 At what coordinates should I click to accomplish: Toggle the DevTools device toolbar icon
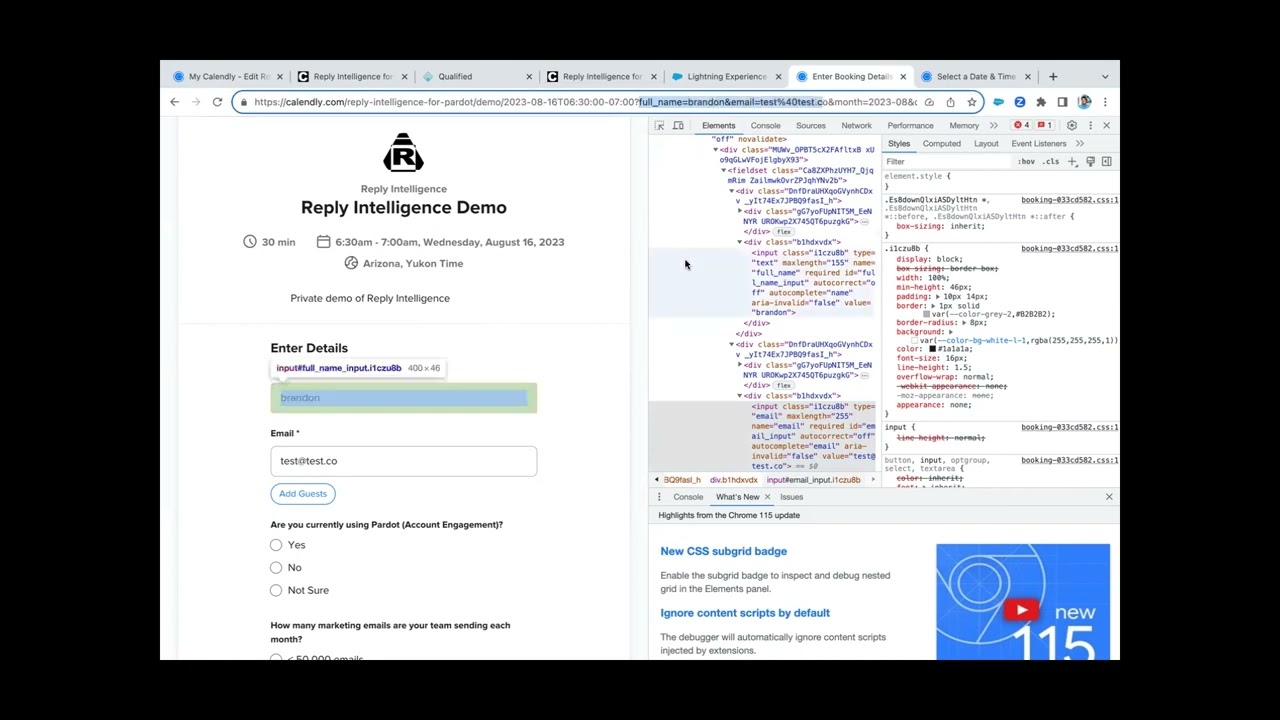click(x=678, y=126)
